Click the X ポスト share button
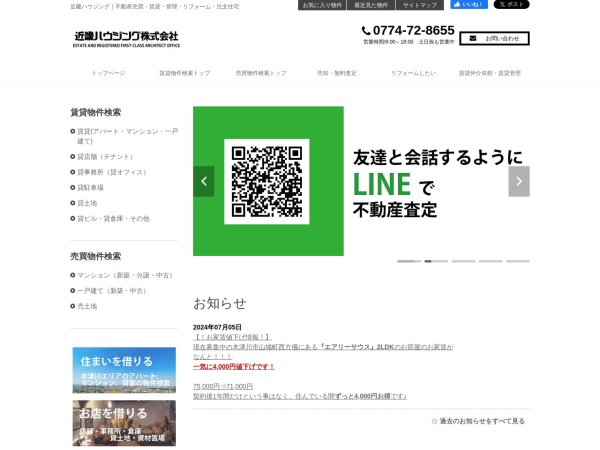The height and width of the screenshot is (450, 600). pos(511,5)
